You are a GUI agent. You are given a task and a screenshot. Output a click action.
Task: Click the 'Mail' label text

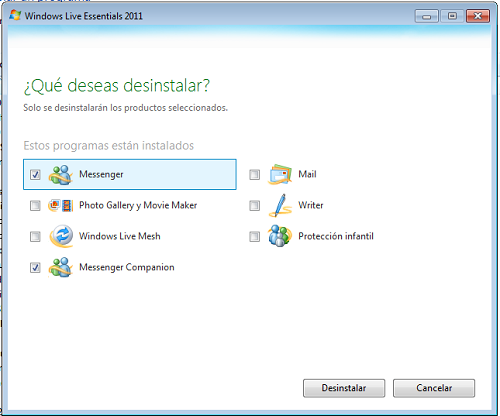point(307,174)
